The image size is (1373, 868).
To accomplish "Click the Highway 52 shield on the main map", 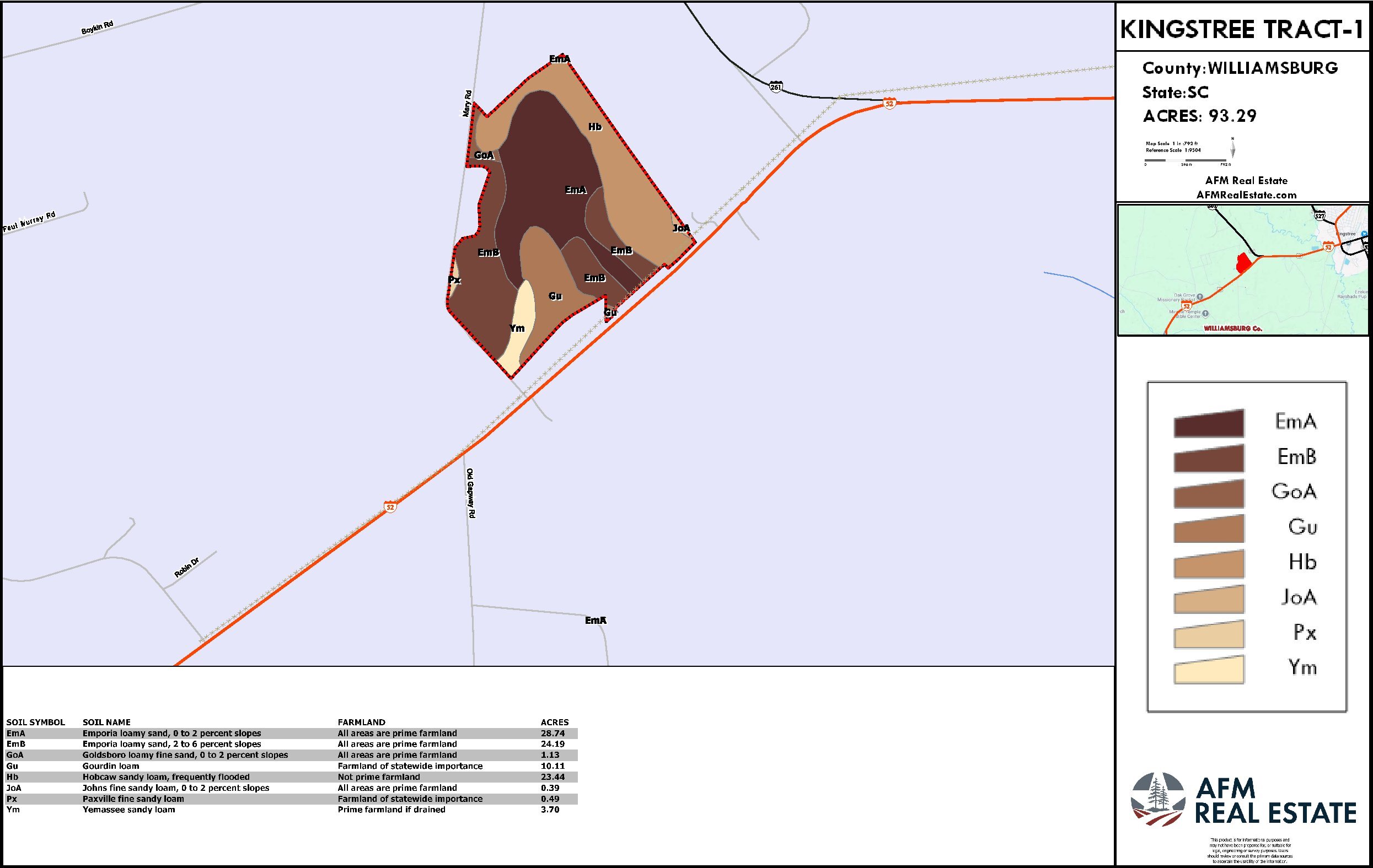I will (888, 103).
